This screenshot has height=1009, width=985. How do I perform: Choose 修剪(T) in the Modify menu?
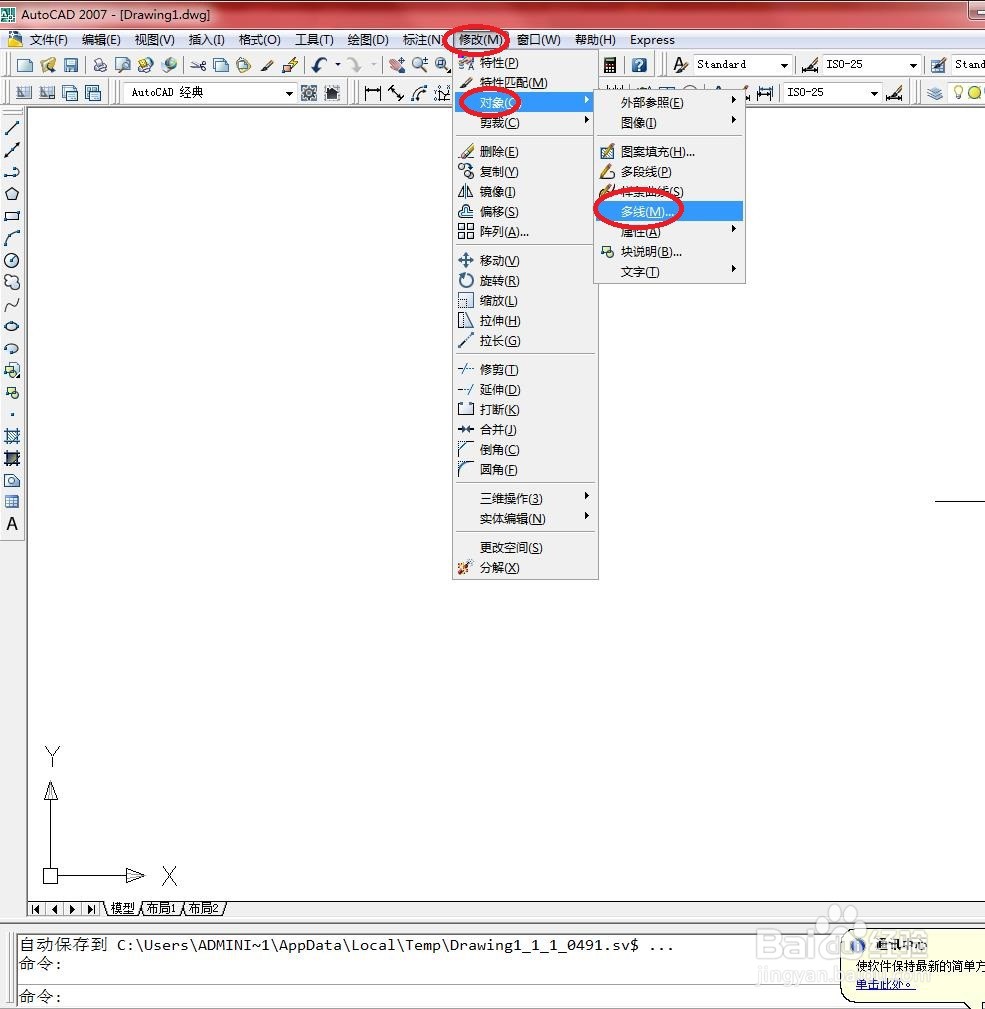525,369
